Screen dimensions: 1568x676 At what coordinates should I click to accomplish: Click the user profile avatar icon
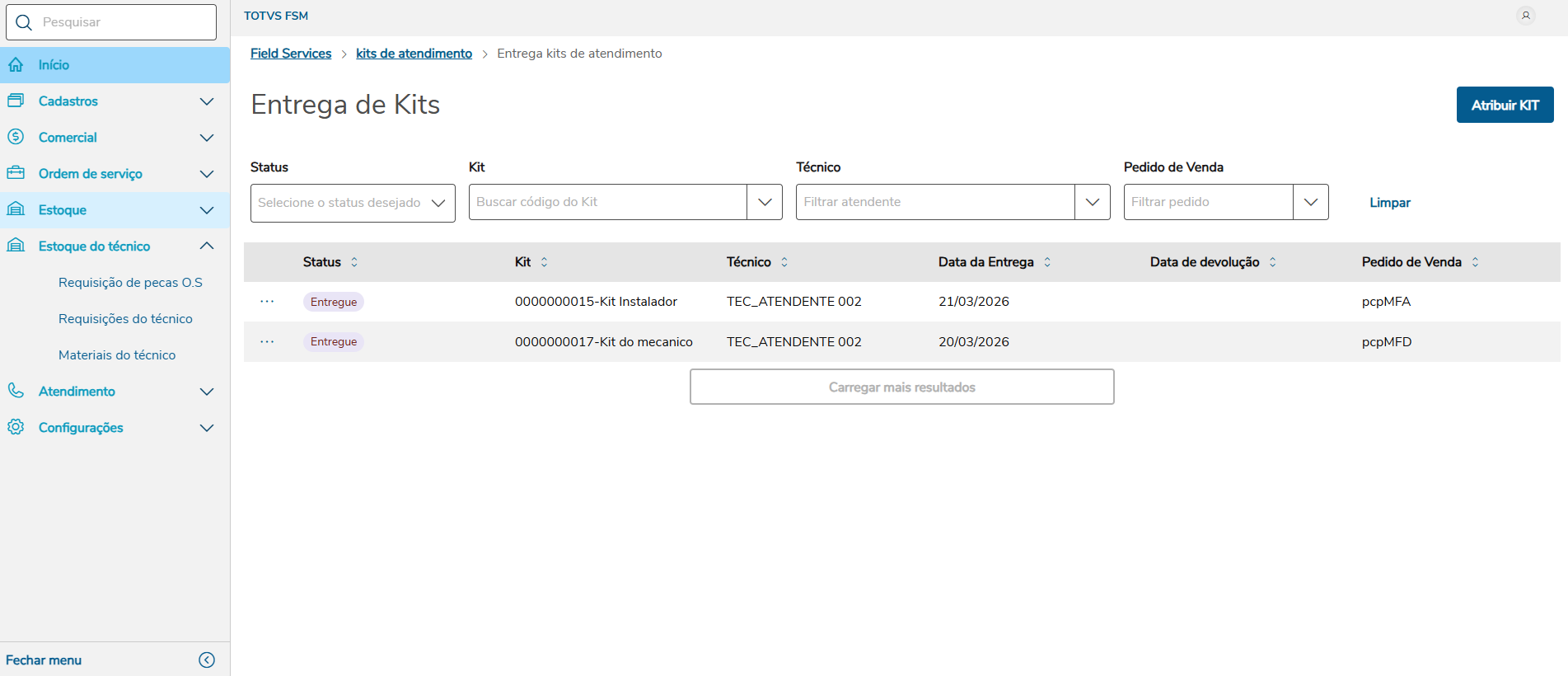(1525, 16)
